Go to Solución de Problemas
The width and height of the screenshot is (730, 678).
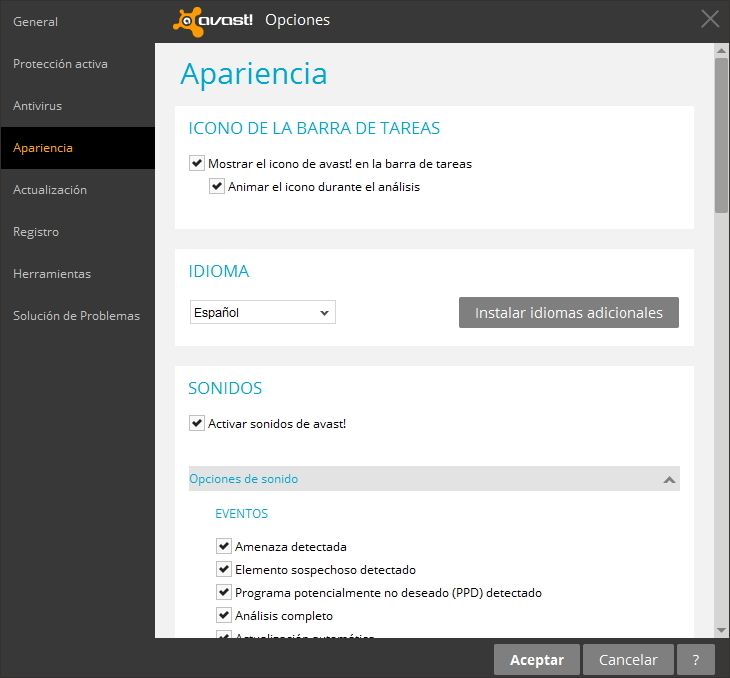point(76,316)
